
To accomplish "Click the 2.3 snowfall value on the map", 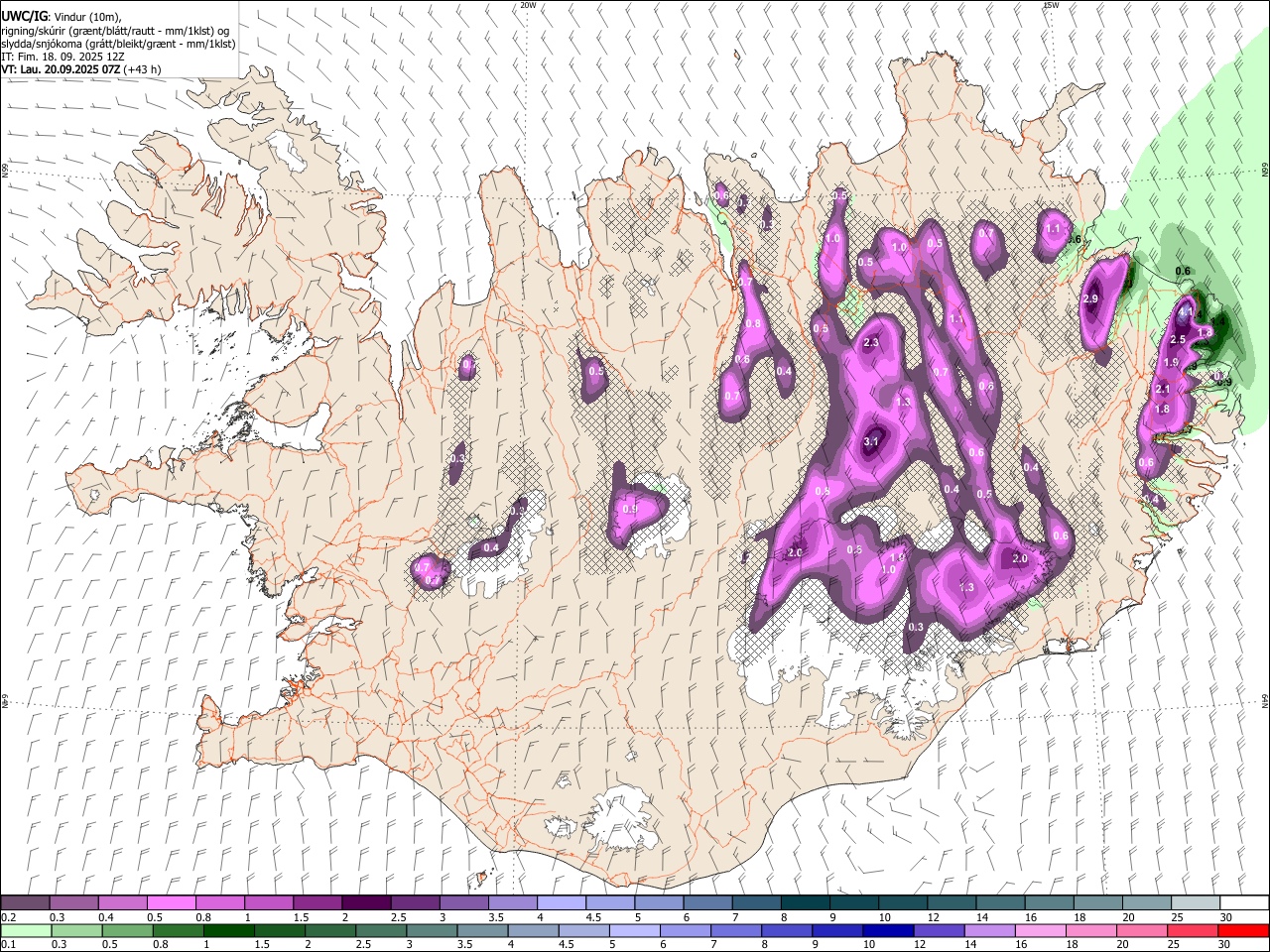I will (x=871, y=343).
